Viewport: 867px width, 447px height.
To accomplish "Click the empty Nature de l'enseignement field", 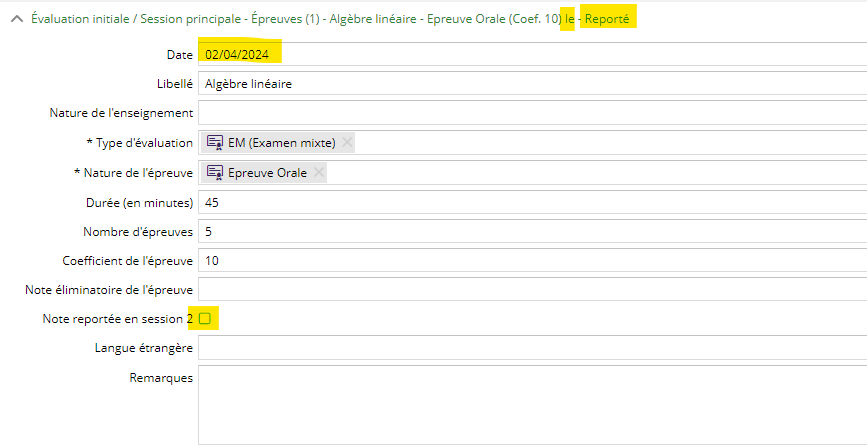I will point(532,113).
